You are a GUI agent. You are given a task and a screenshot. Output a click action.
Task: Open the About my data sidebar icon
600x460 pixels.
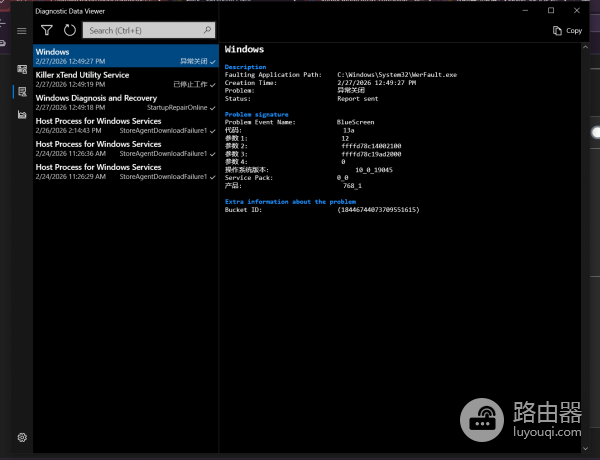pyautogui.click(x=22, y=114)
